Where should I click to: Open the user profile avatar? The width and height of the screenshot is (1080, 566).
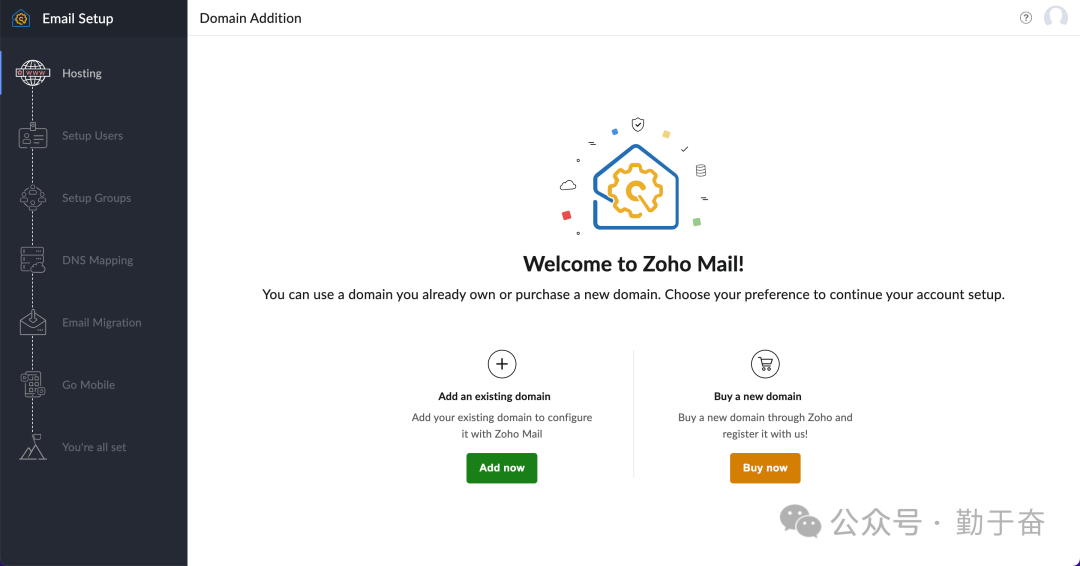[x=1055, y=18]
